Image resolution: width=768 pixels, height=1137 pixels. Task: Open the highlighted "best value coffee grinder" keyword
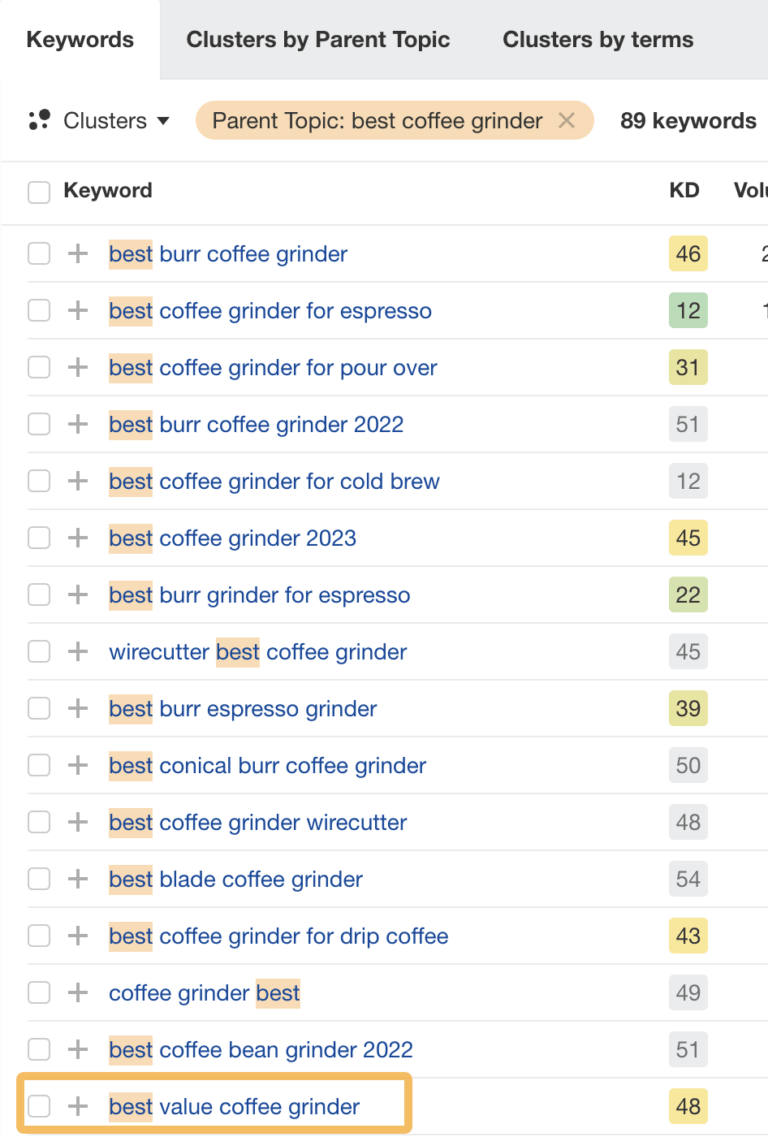(x=234, y=1106)
